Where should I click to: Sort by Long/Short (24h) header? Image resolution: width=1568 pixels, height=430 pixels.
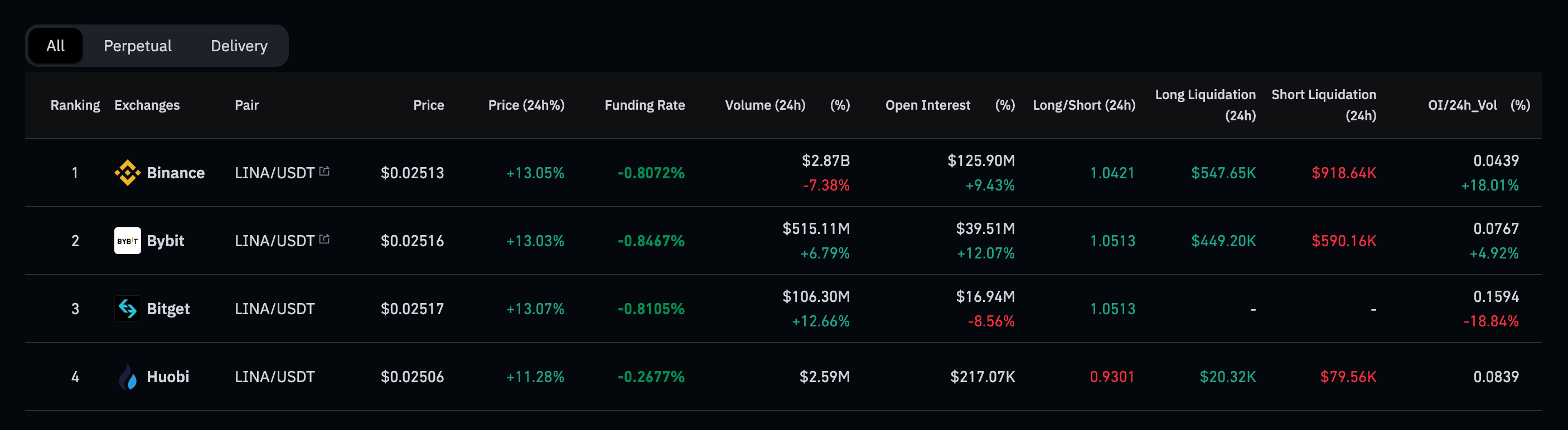[1083, 105]
